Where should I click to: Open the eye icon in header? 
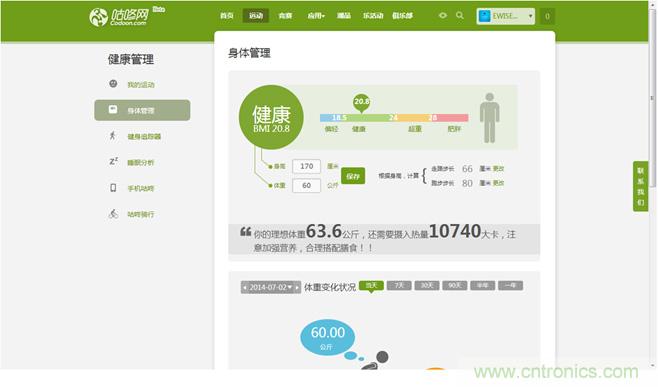[x=442, y=16]
